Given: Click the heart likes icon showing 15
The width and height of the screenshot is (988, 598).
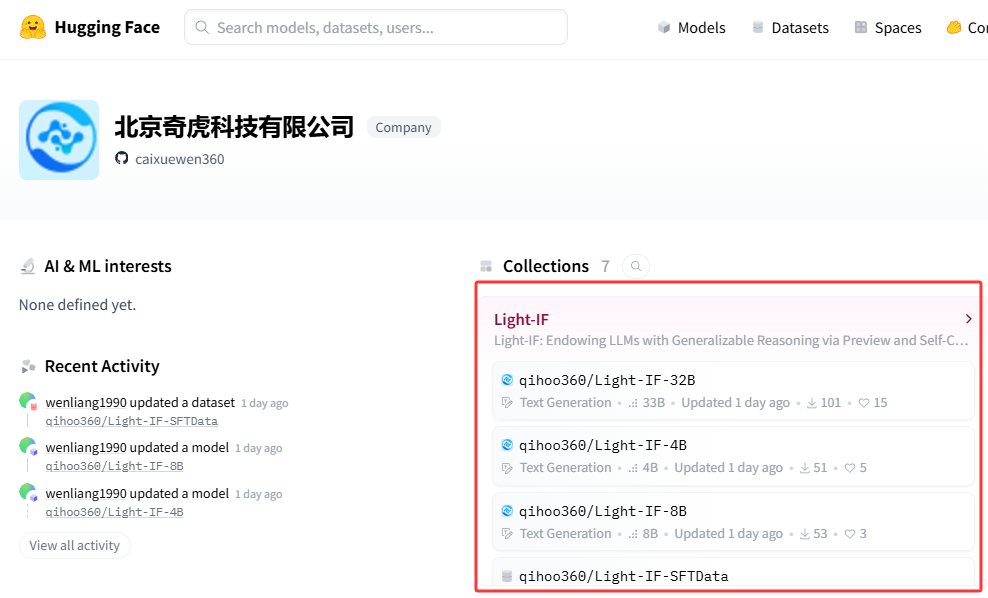Looking at the screenshot, I should (x=864, y=403).
